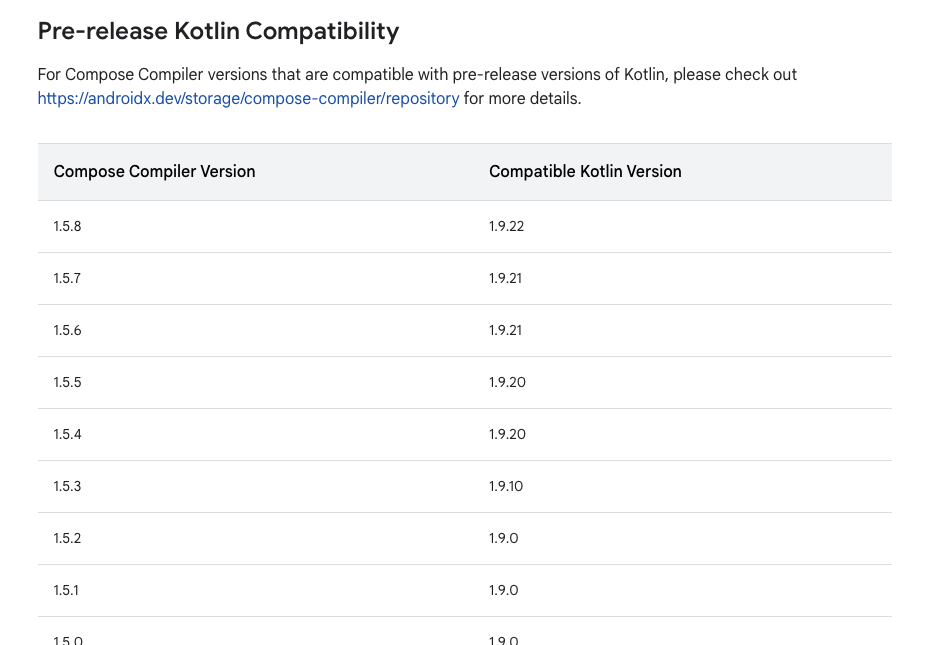Select Kotlin 1.9.21 in the 1.5.6 row

coord(506,330)
